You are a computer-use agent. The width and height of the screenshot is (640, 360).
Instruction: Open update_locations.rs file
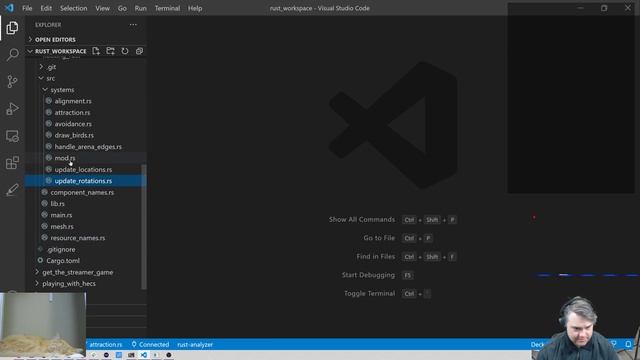pos(83,169)
